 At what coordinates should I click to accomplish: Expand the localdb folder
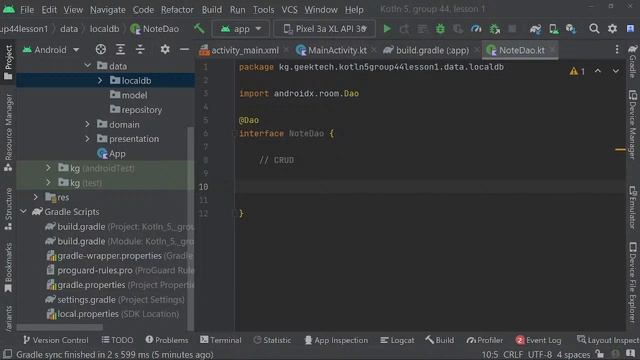[100, 80]
